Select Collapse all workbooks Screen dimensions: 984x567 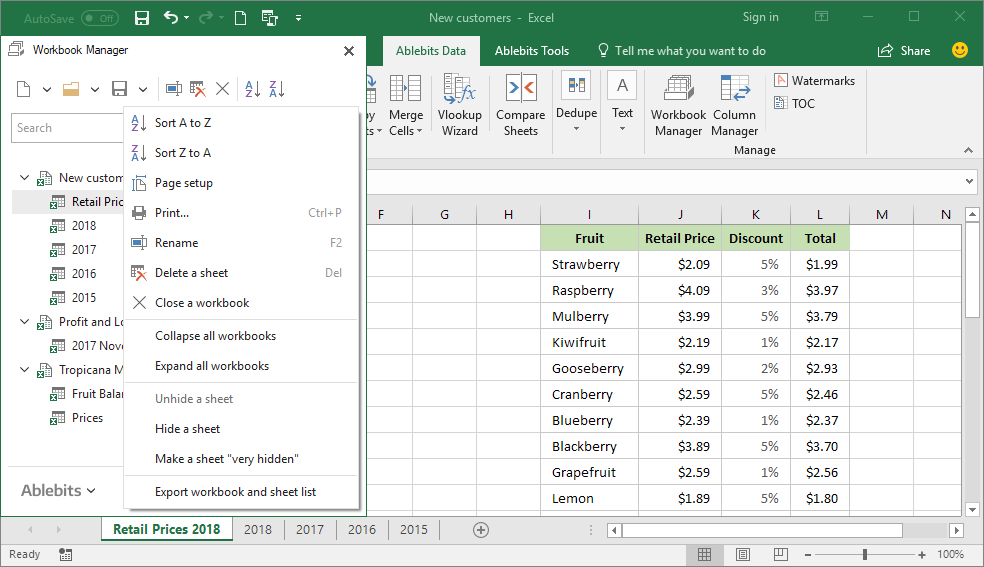pos(242,336)
